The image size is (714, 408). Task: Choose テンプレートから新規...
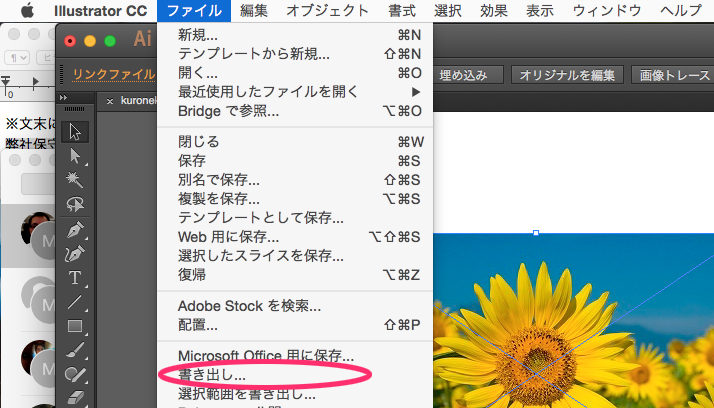pos(295,54)
